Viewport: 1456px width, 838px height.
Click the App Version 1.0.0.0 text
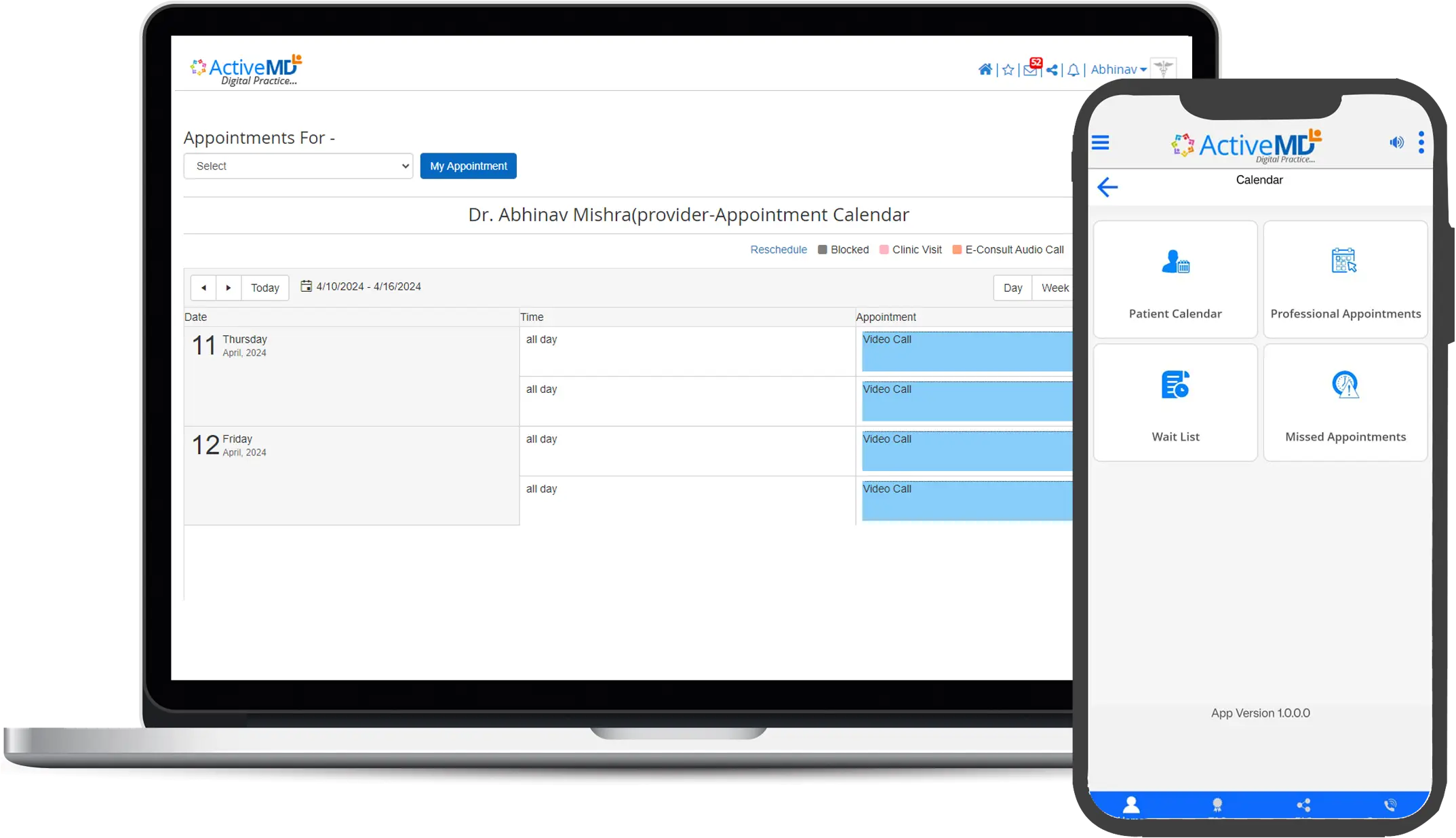pyautogui.click(x=1260, y=713)
